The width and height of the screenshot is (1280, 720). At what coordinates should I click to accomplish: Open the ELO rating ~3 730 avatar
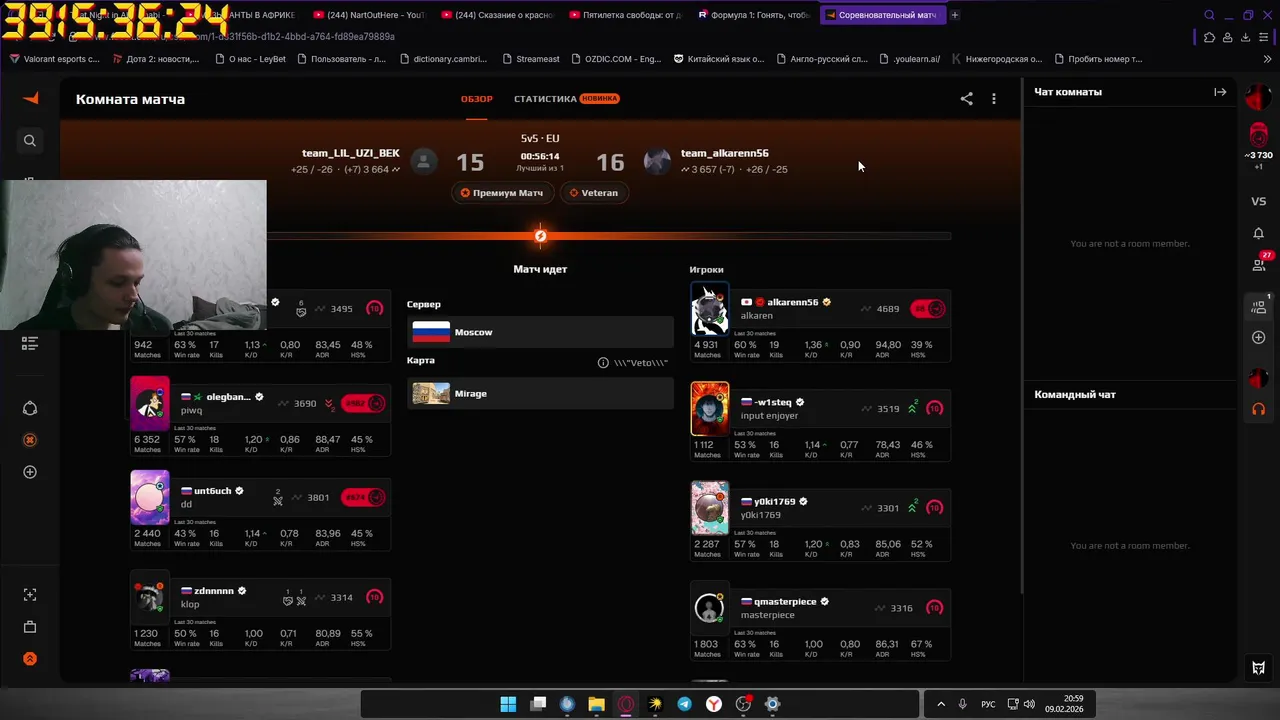coord(1258,134)
